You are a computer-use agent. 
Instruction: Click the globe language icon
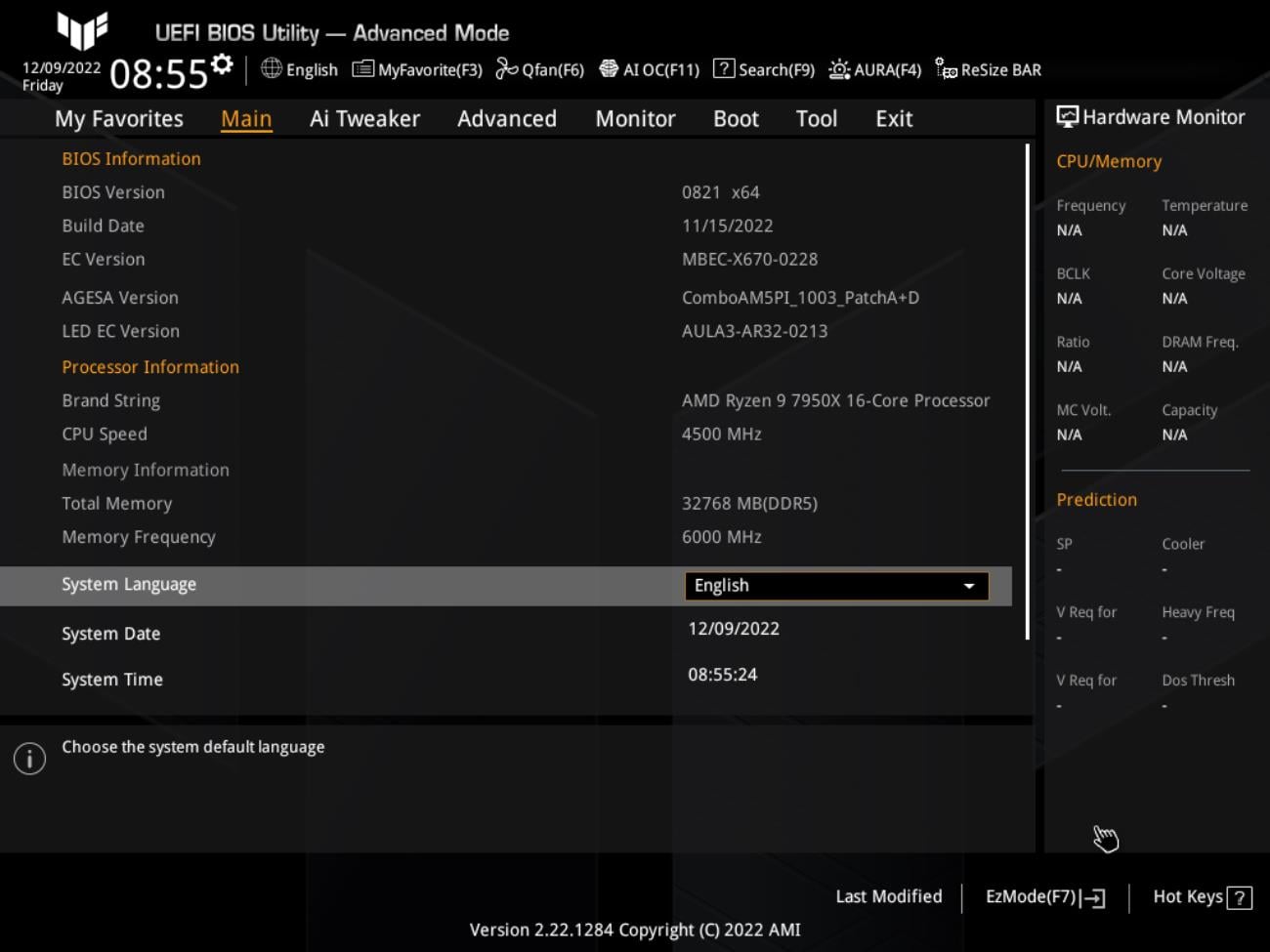(x=272, y=68)
